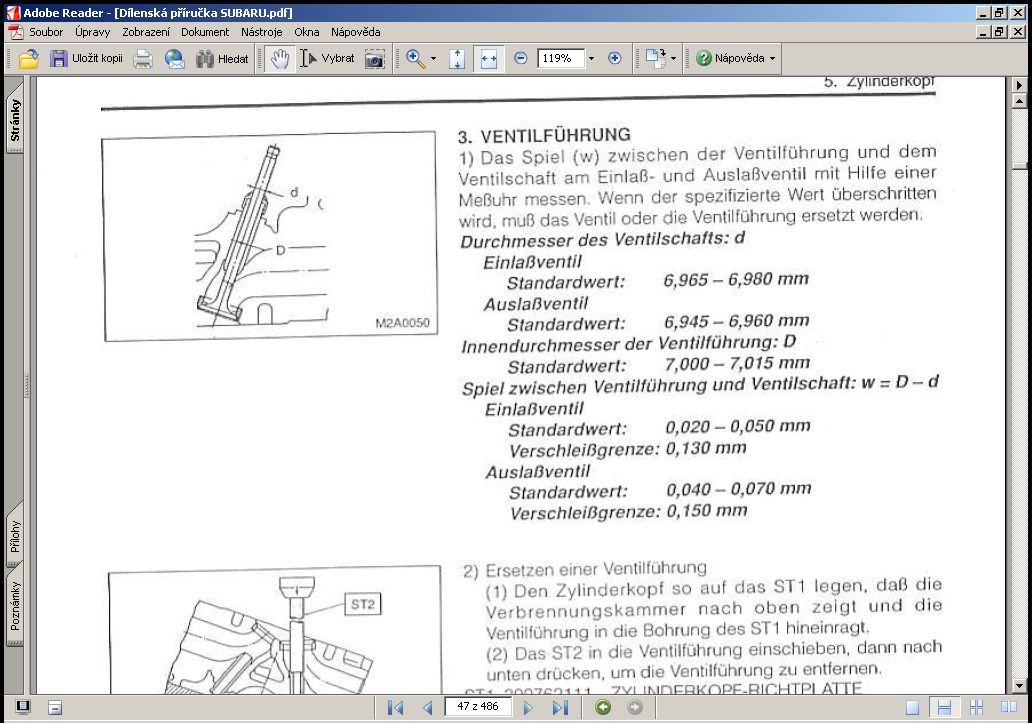Fit the page height to the window
Screen dimensions: 1032x723
point(457,59)
